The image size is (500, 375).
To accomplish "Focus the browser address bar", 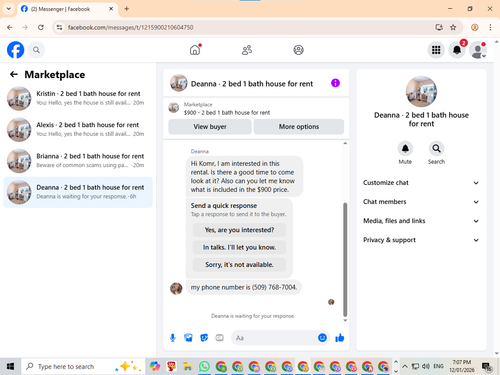I will pyautogui.click(x=247, y=27).
